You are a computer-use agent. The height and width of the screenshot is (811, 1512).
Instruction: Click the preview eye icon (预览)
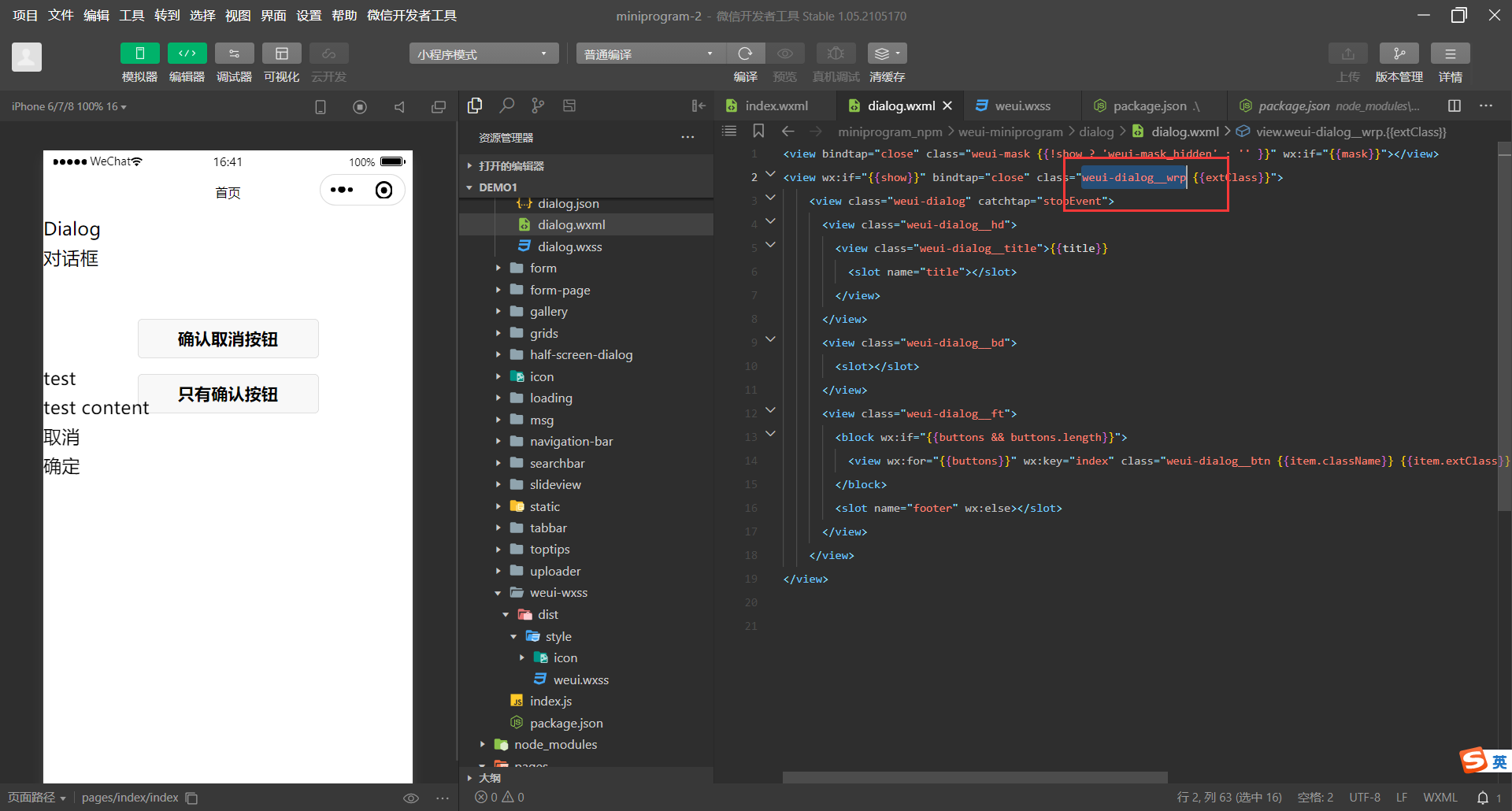tap(785, 54)
